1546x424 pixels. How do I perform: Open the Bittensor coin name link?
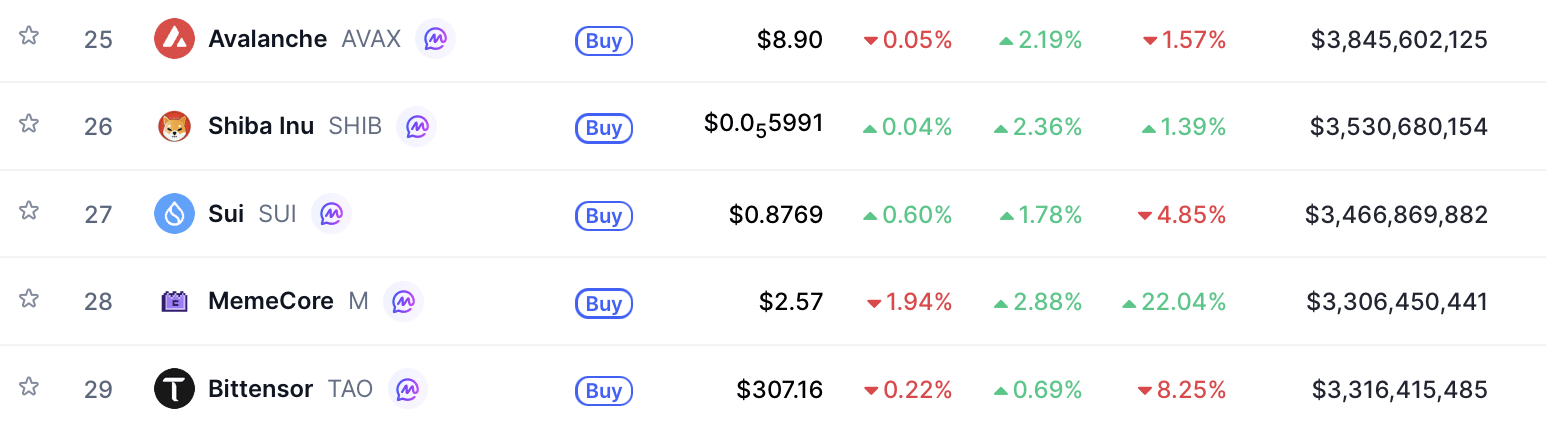(x=260, y=389)
